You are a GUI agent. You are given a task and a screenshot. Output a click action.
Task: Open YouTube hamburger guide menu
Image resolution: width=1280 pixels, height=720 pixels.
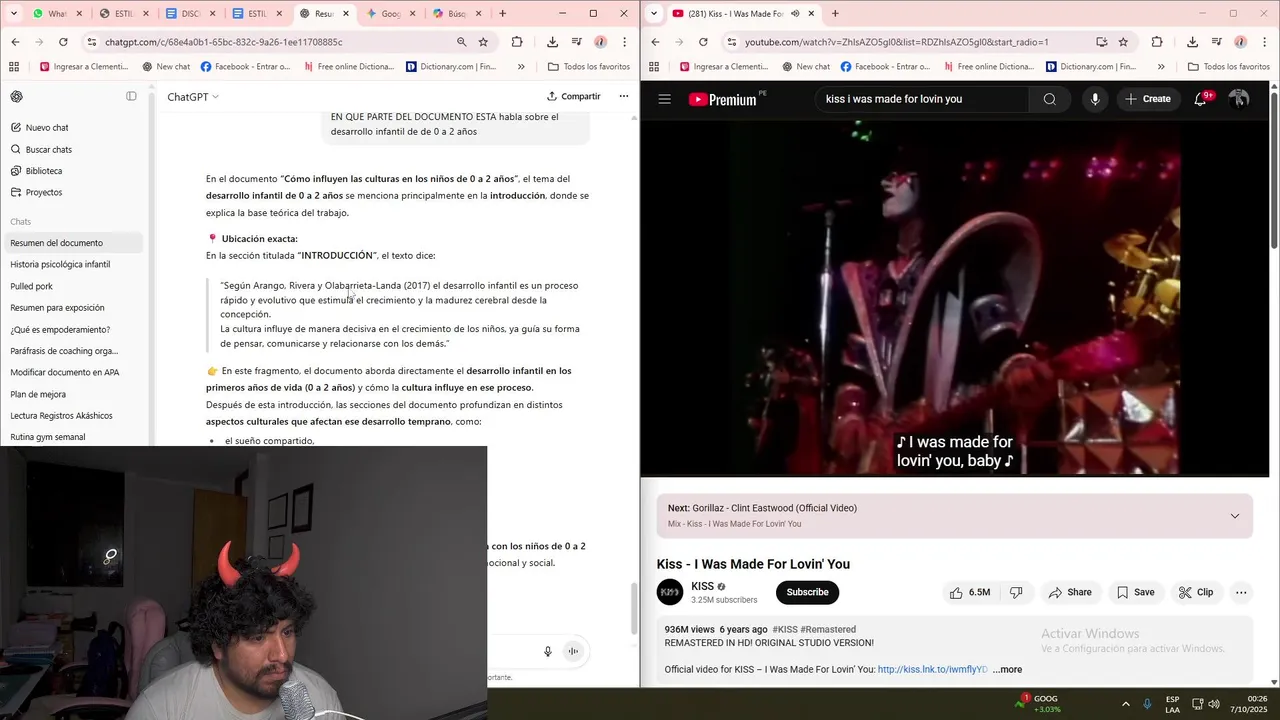664,99
